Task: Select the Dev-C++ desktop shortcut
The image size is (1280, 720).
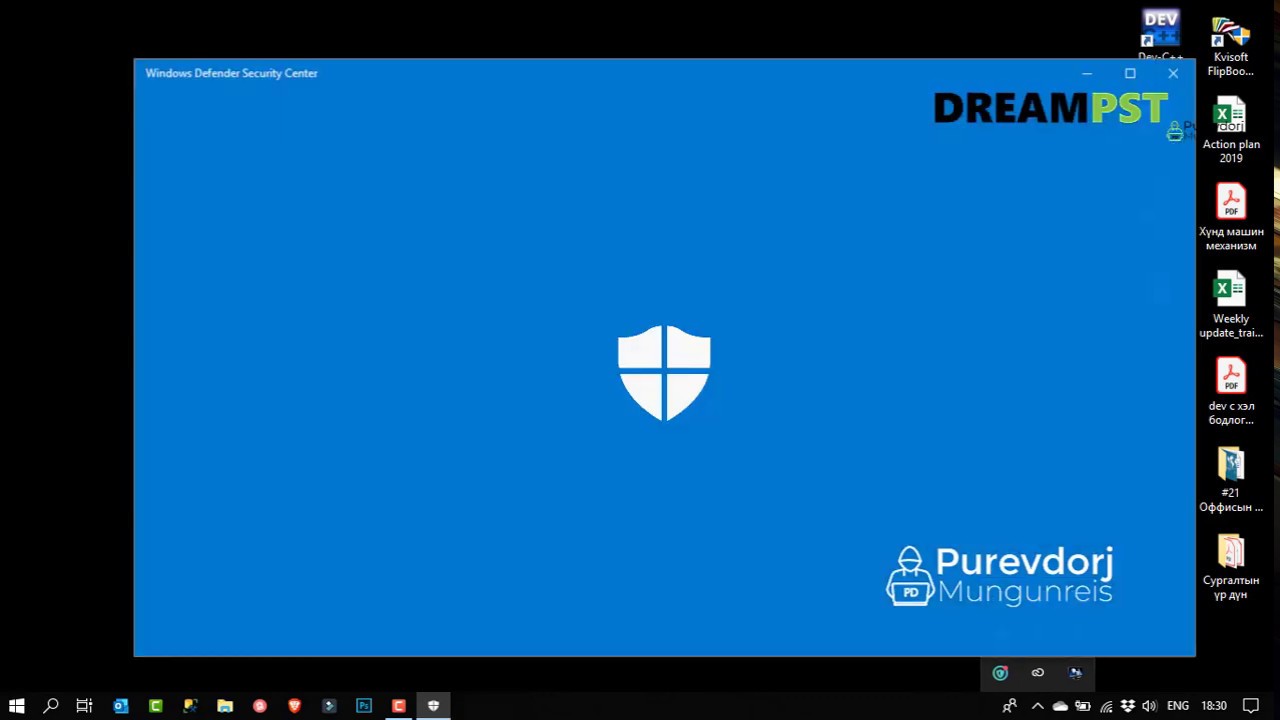Action: (1160, 36)
